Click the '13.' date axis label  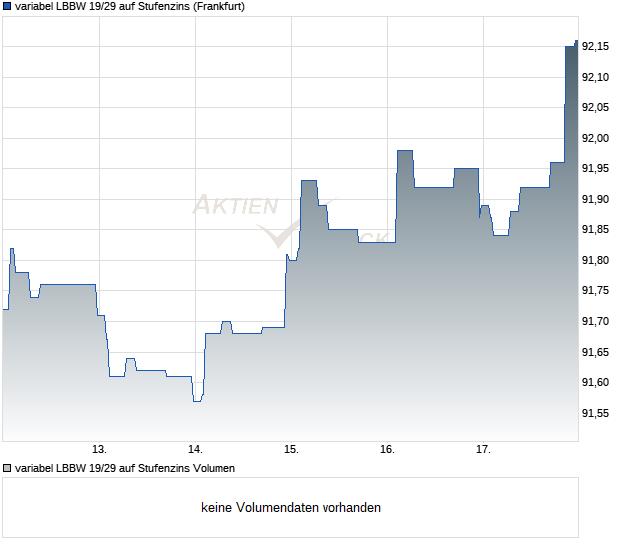click(x=99, y=450)
